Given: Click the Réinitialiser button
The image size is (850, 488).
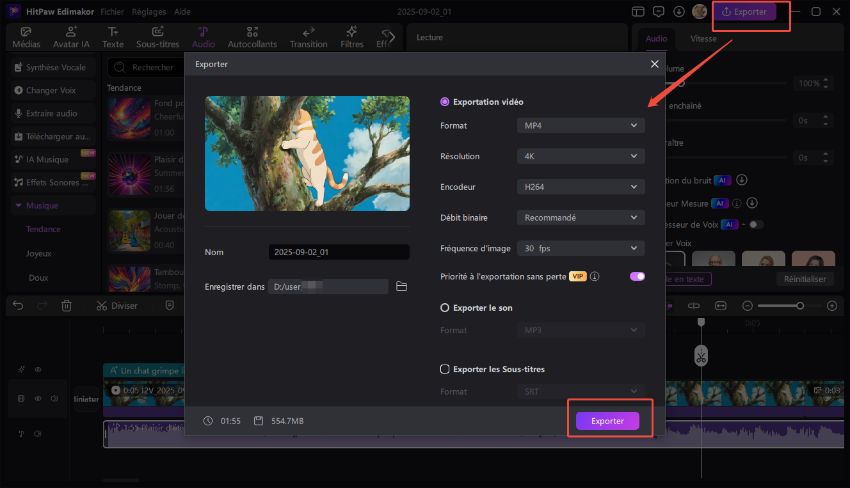Looking at the screenshot, I should point(805,279).
